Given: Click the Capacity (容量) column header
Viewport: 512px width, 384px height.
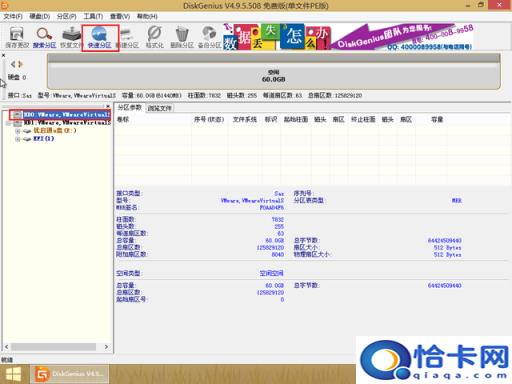Looking at the screenshot, I should [437, 119].
